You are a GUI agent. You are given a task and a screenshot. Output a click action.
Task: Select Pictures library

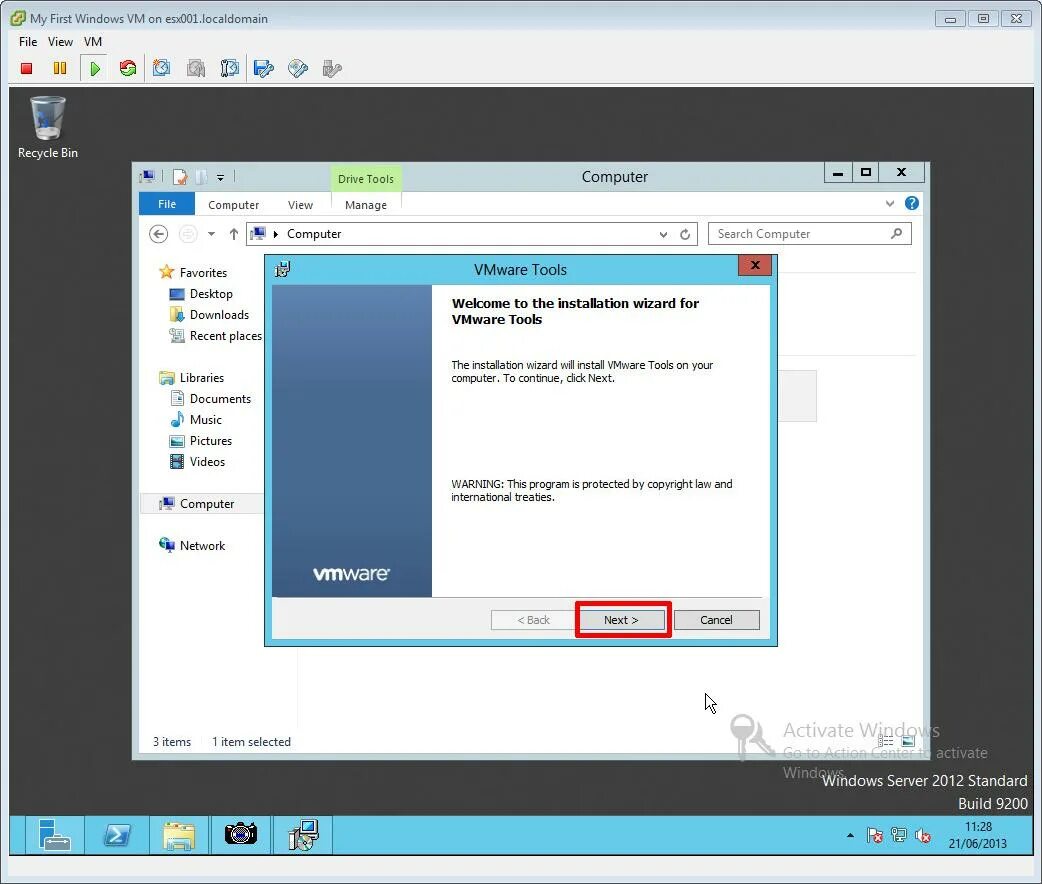pyautogui.click(x=201, y=441)
